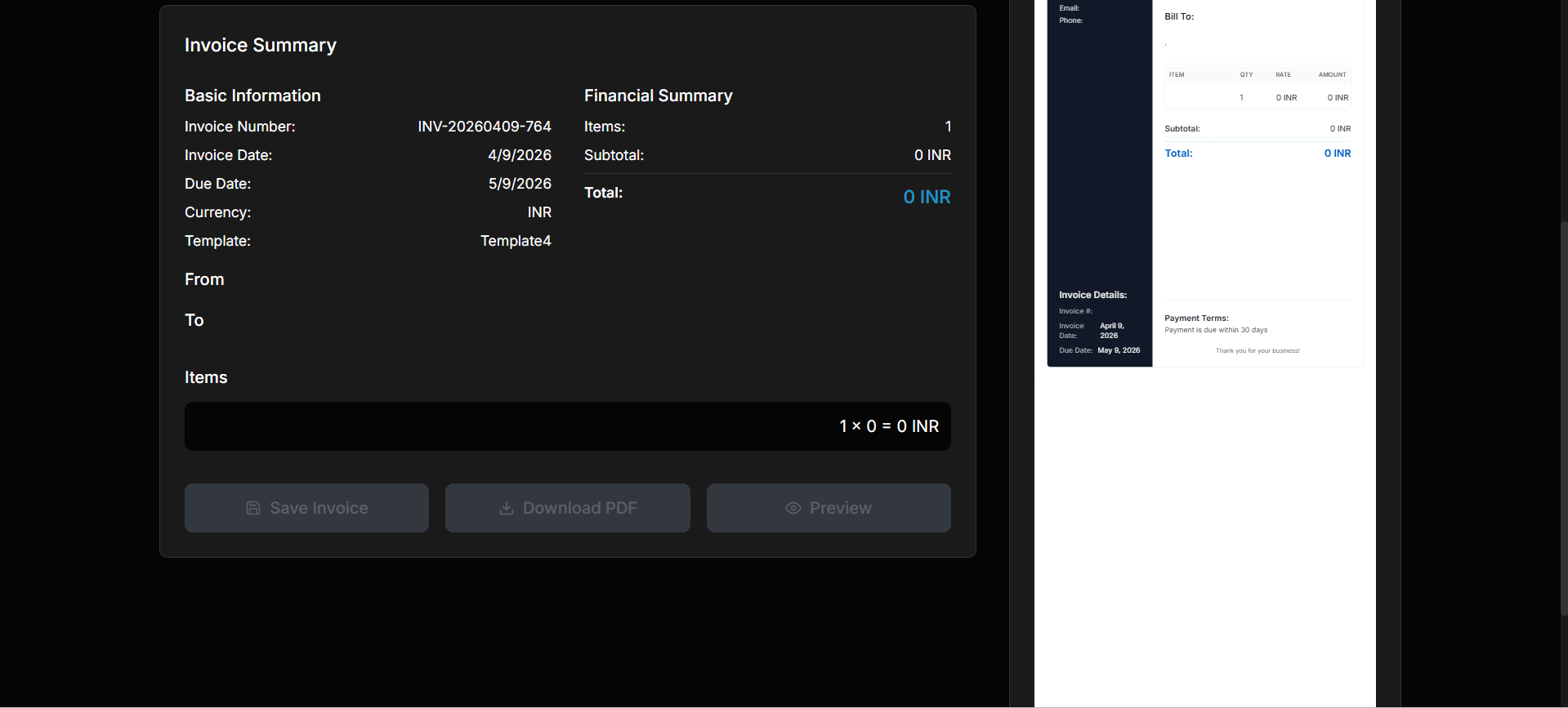1568x708 pixels.
Task: Click the From section heading
Action: tap(204, 279)
